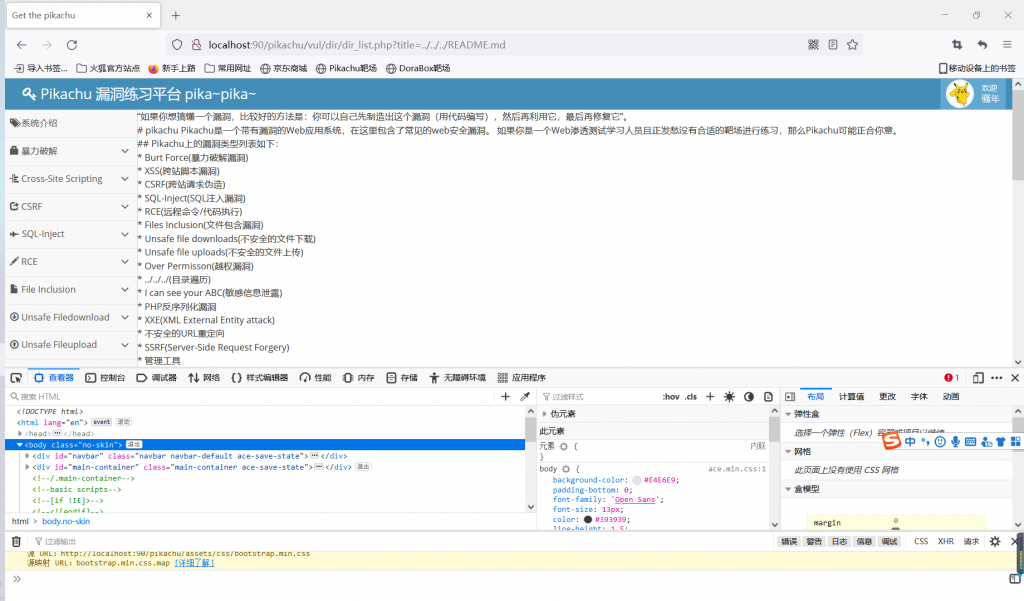1024x601 pixels.
Task: Activate the element picker in DevTools
Action: point(16,378)
